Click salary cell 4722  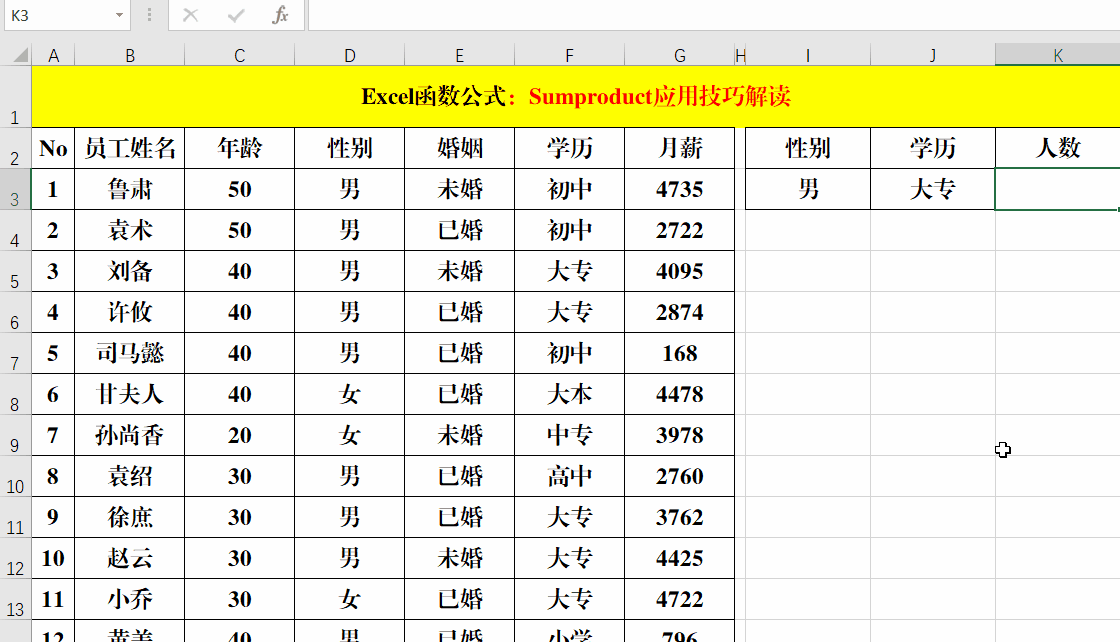[679, 599]
